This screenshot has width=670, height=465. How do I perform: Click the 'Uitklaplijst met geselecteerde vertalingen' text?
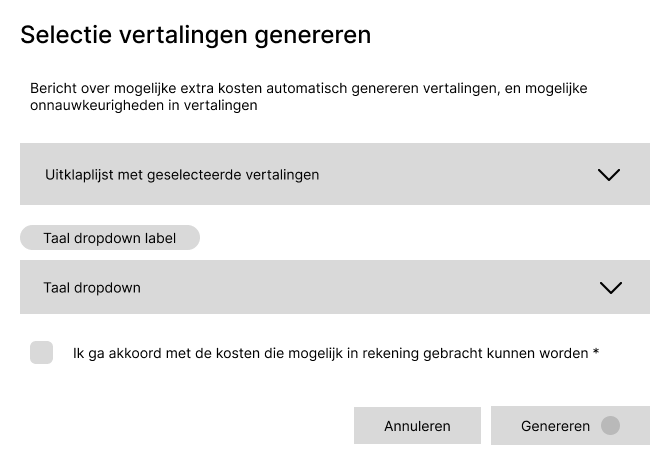click(182, 174)
